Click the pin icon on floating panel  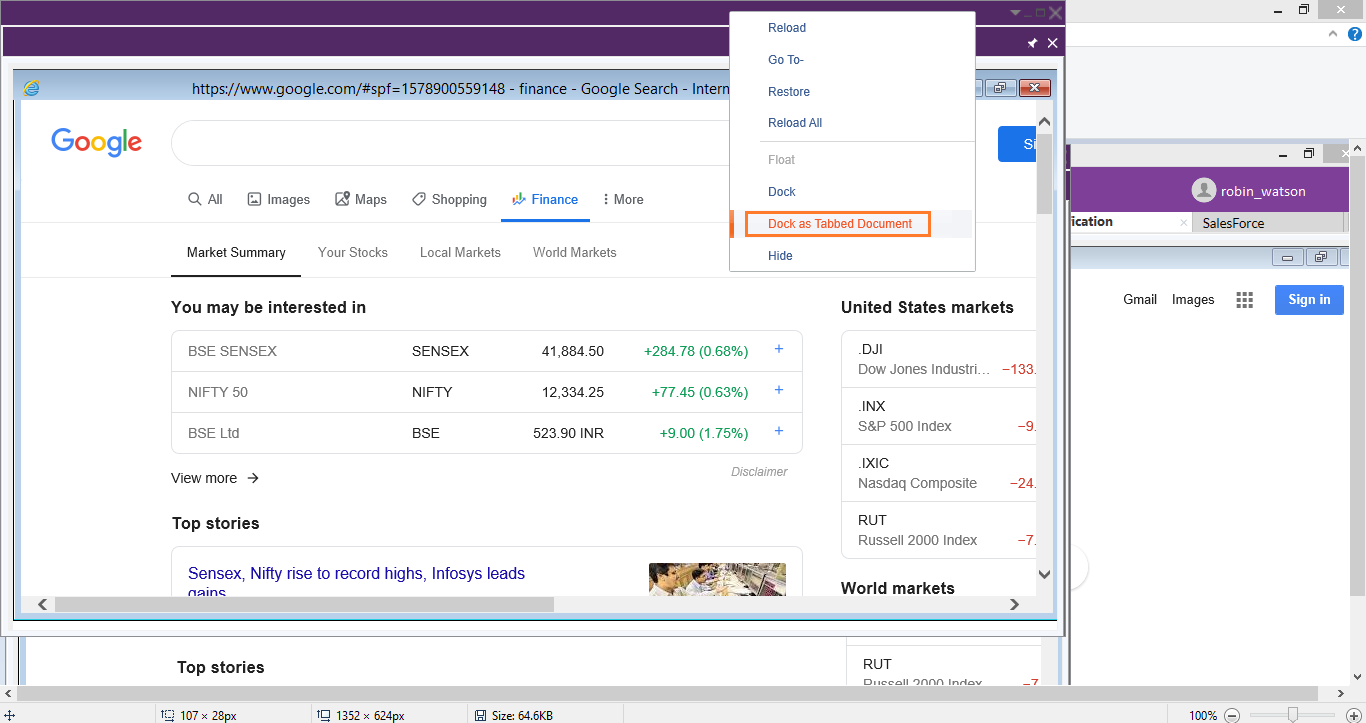pyautogui.click(x=1032, y=43)
